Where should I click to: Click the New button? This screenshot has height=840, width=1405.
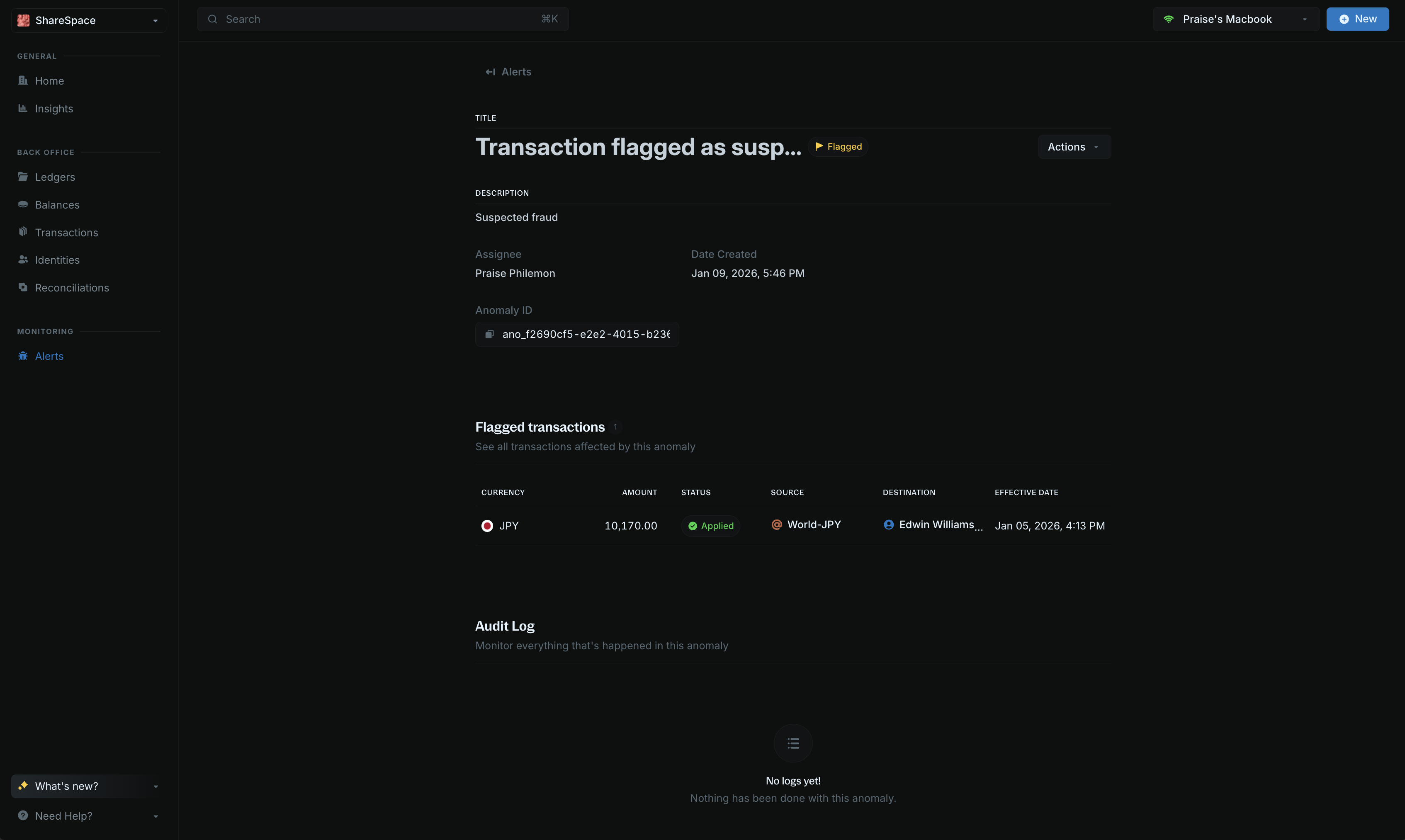tap(1358, 19)
